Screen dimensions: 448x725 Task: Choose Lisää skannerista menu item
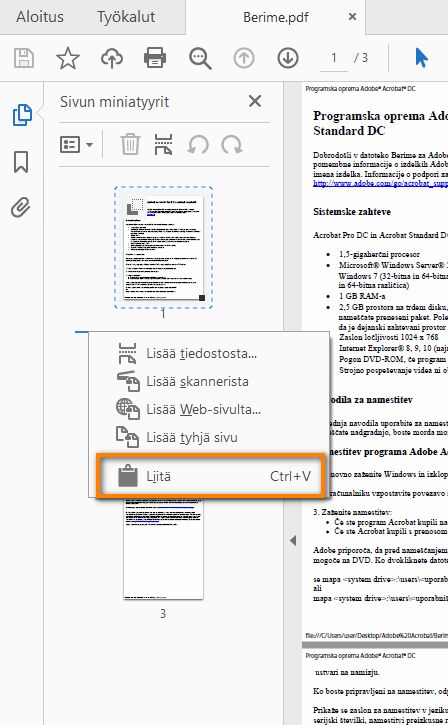coord(209,381)
